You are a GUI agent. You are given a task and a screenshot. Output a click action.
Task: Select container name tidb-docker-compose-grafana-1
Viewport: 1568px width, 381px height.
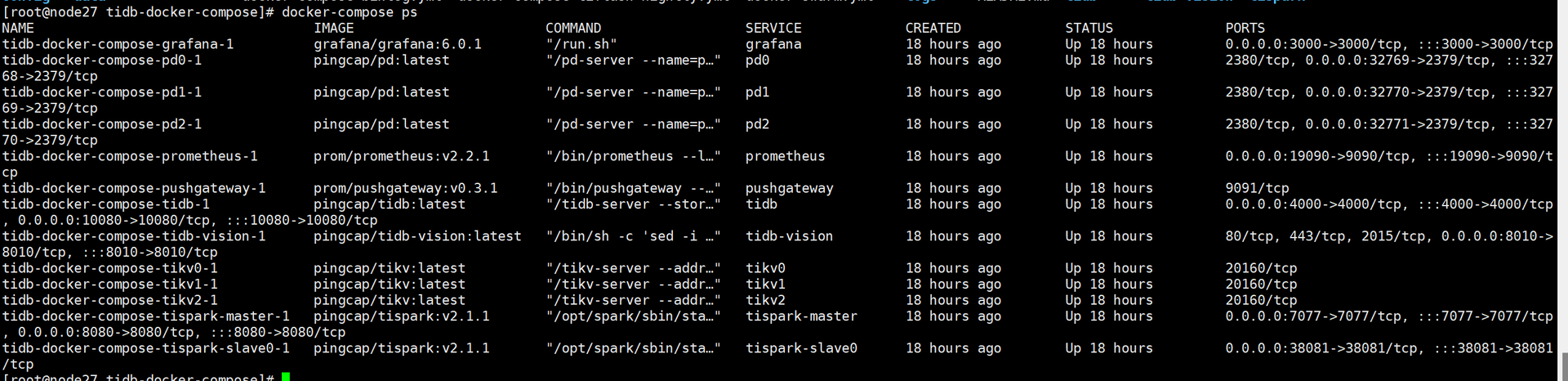(x=118, y=44)
